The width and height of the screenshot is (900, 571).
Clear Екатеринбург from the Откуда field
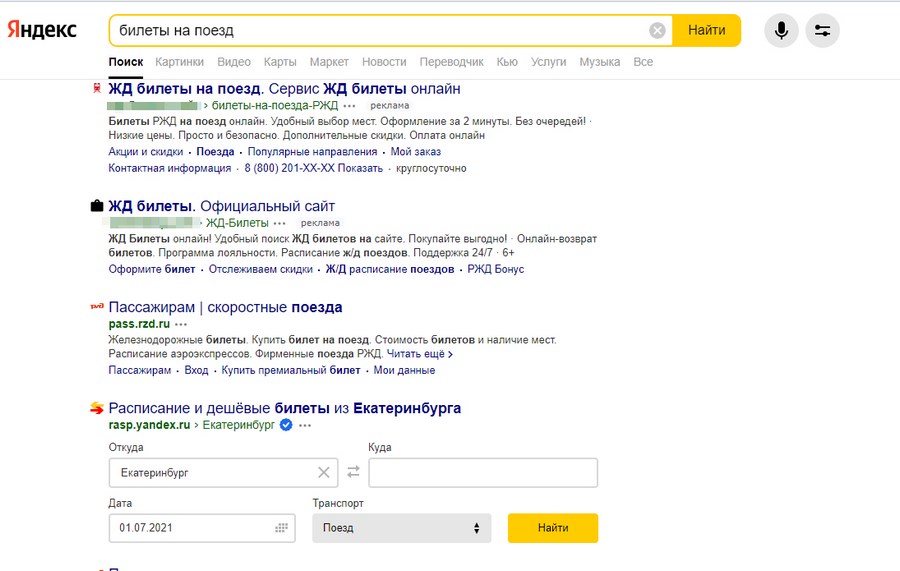pos(324,472)
